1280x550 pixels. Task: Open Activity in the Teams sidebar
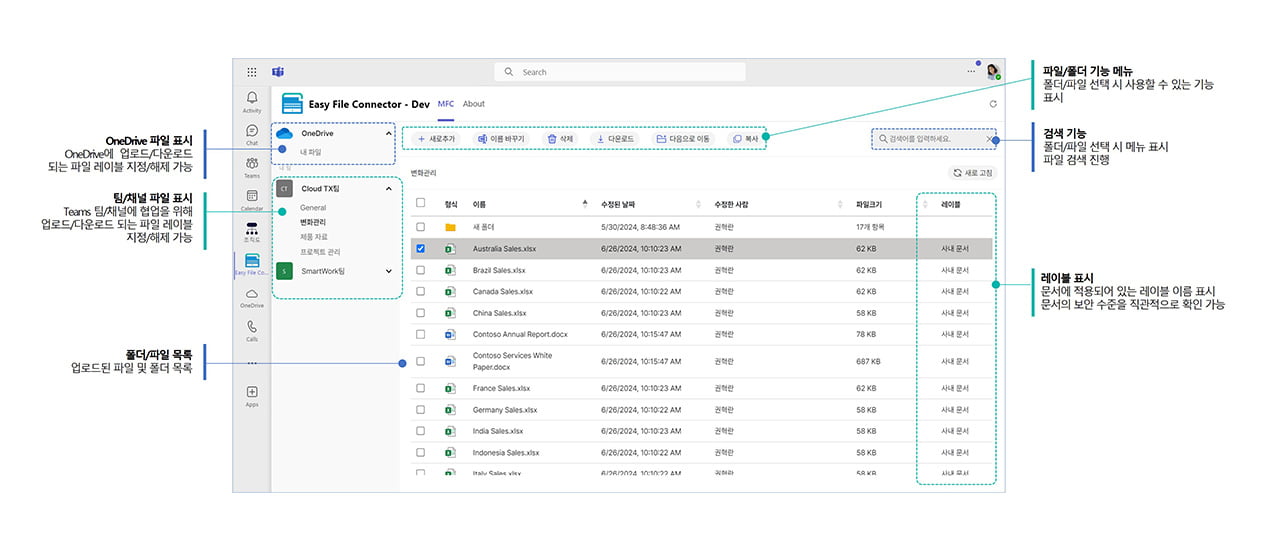252,102
